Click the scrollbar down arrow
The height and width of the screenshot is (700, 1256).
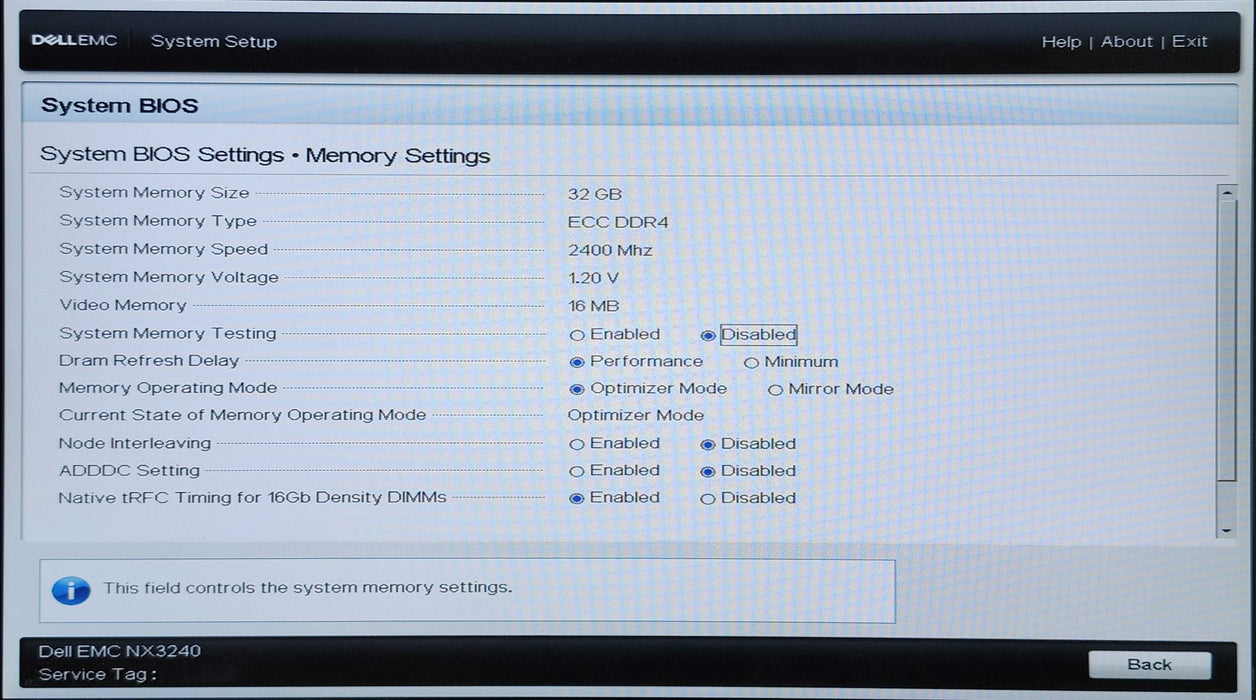tap(1226, 531)
